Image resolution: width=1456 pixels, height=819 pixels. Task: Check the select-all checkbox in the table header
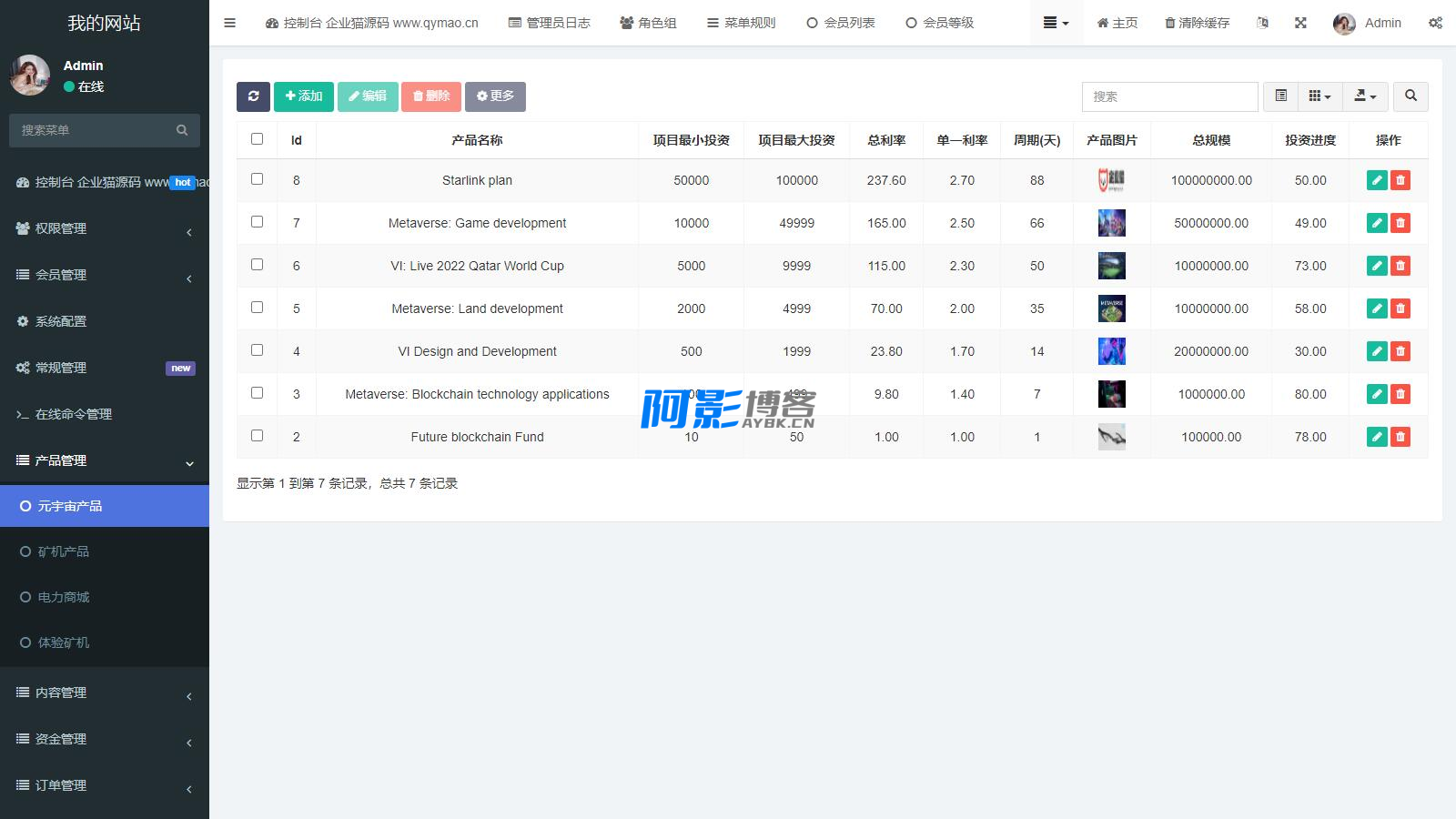point(257,139)
